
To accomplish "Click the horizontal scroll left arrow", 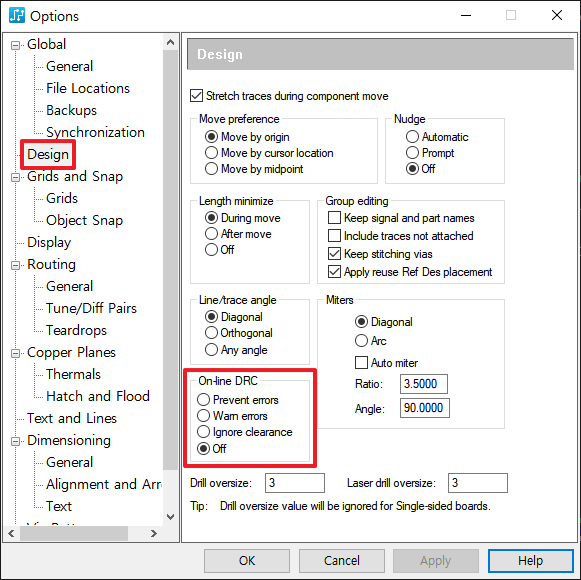I will 11,533.
